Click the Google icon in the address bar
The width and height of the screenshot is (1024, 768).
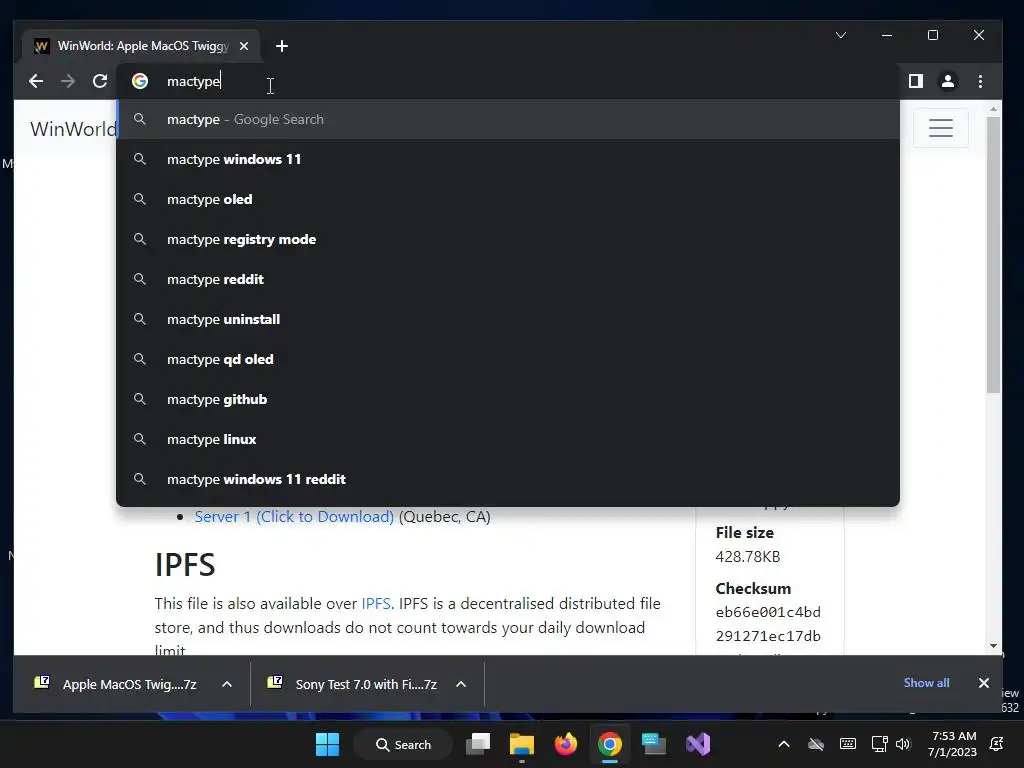[140, 81]
